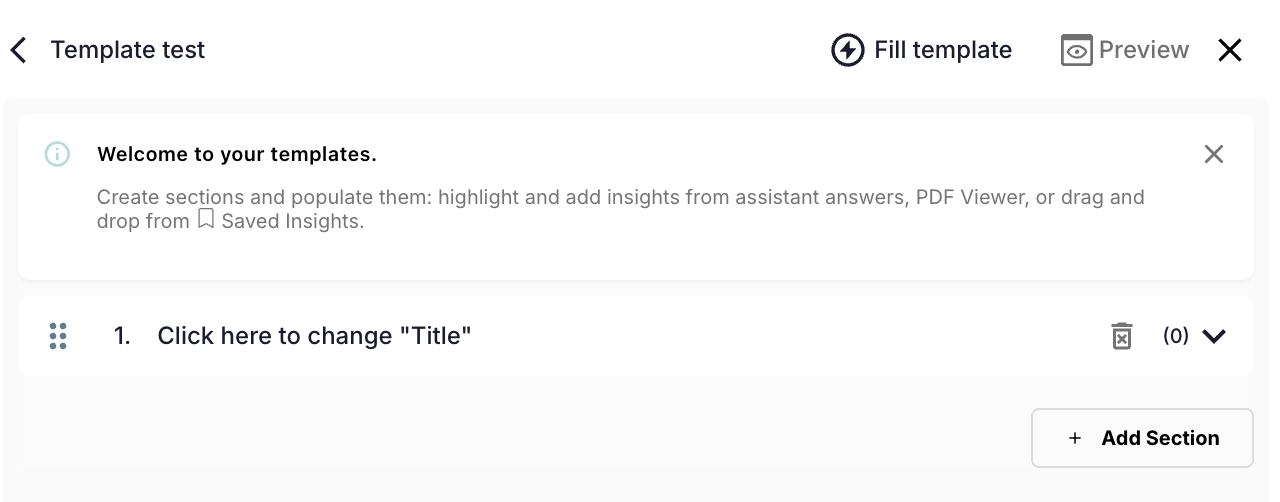Delete section 1 with the trash icon
The image size is (1280, 502).
(1122, 336)
